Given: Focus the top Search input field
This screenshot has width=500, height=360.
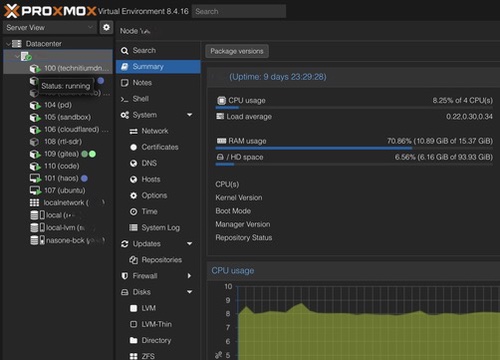Looking at the screenshot, I should 239,11.
